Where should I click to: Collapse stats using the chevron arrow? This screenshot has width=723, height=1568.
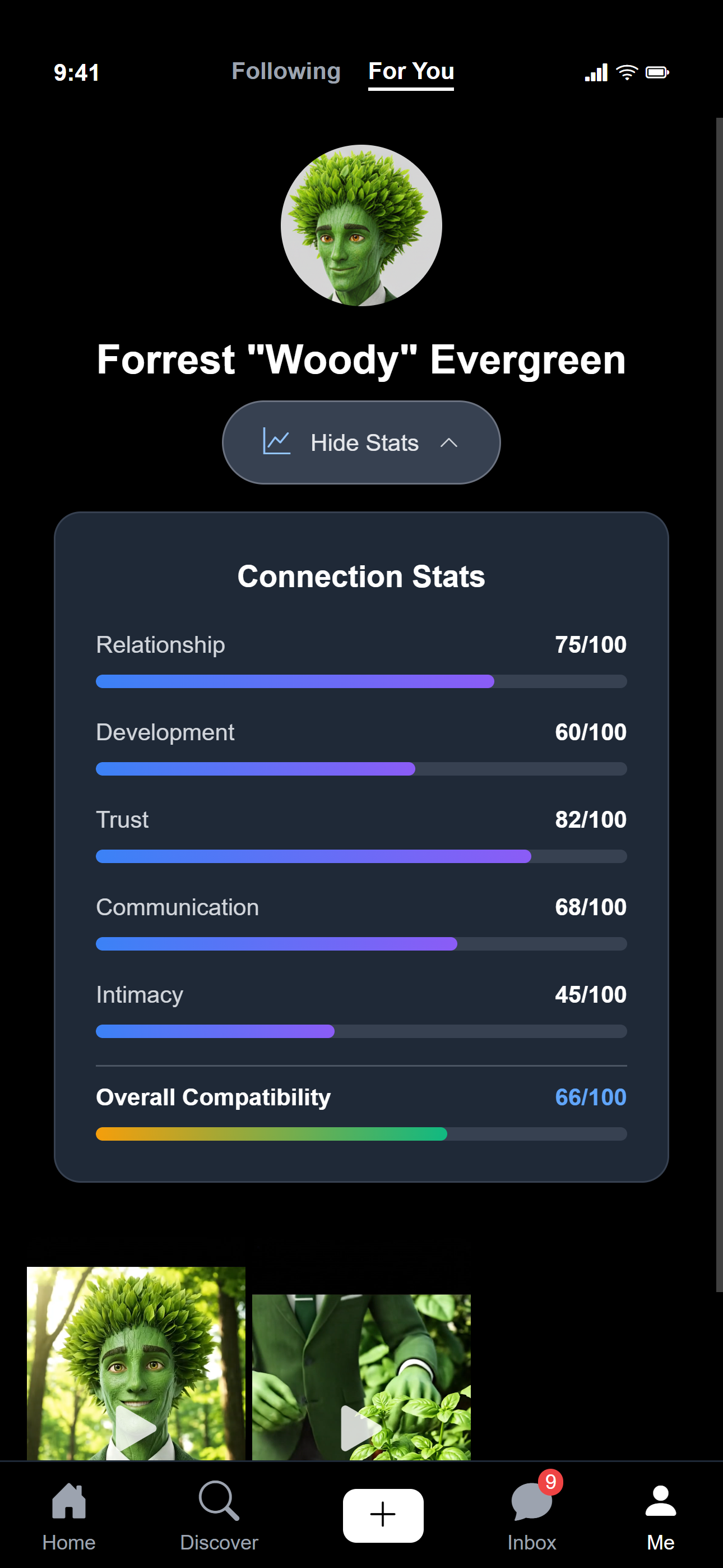click(x=448, y=442)
